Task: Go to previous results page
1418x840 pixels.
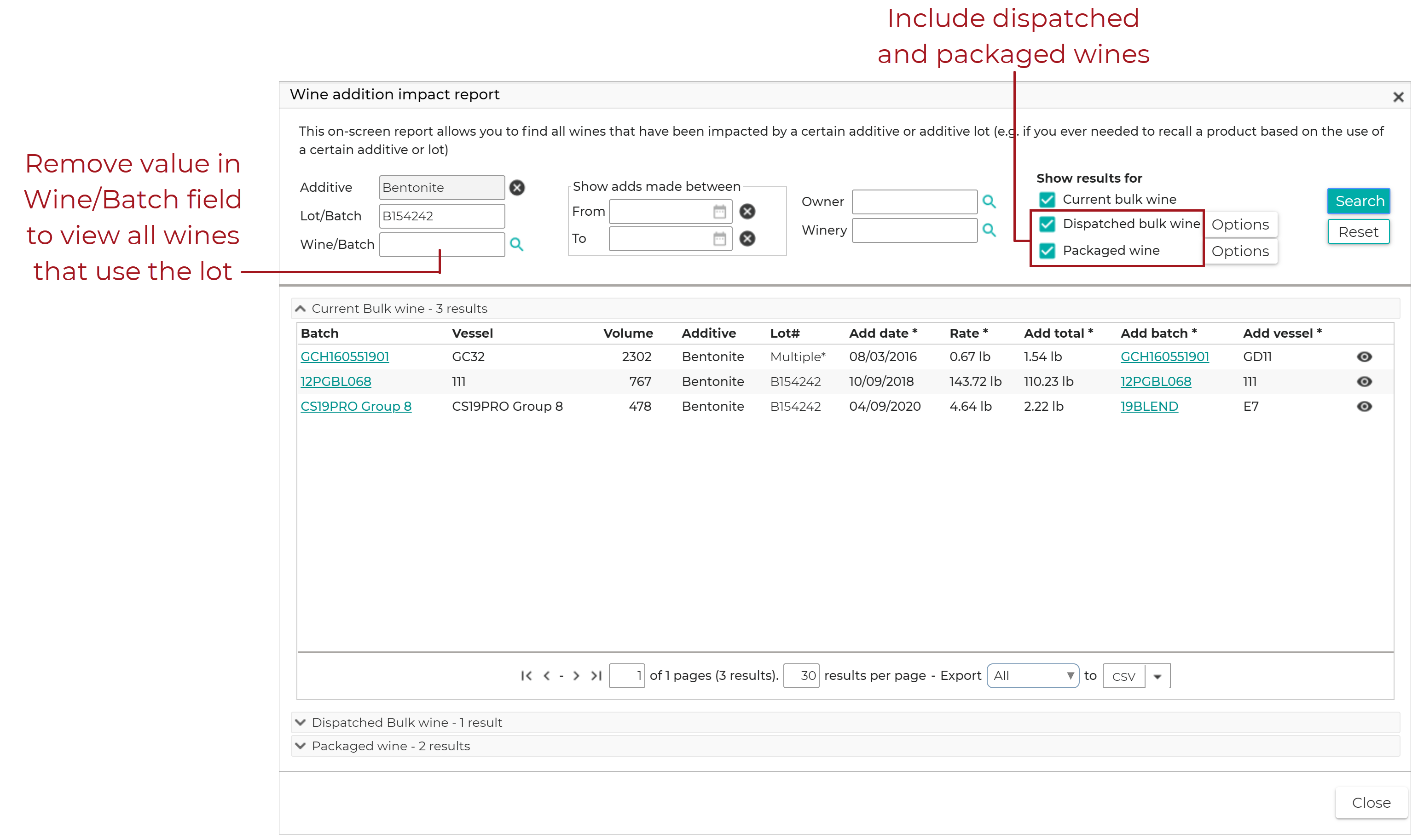Action: [x=546, y=676]
